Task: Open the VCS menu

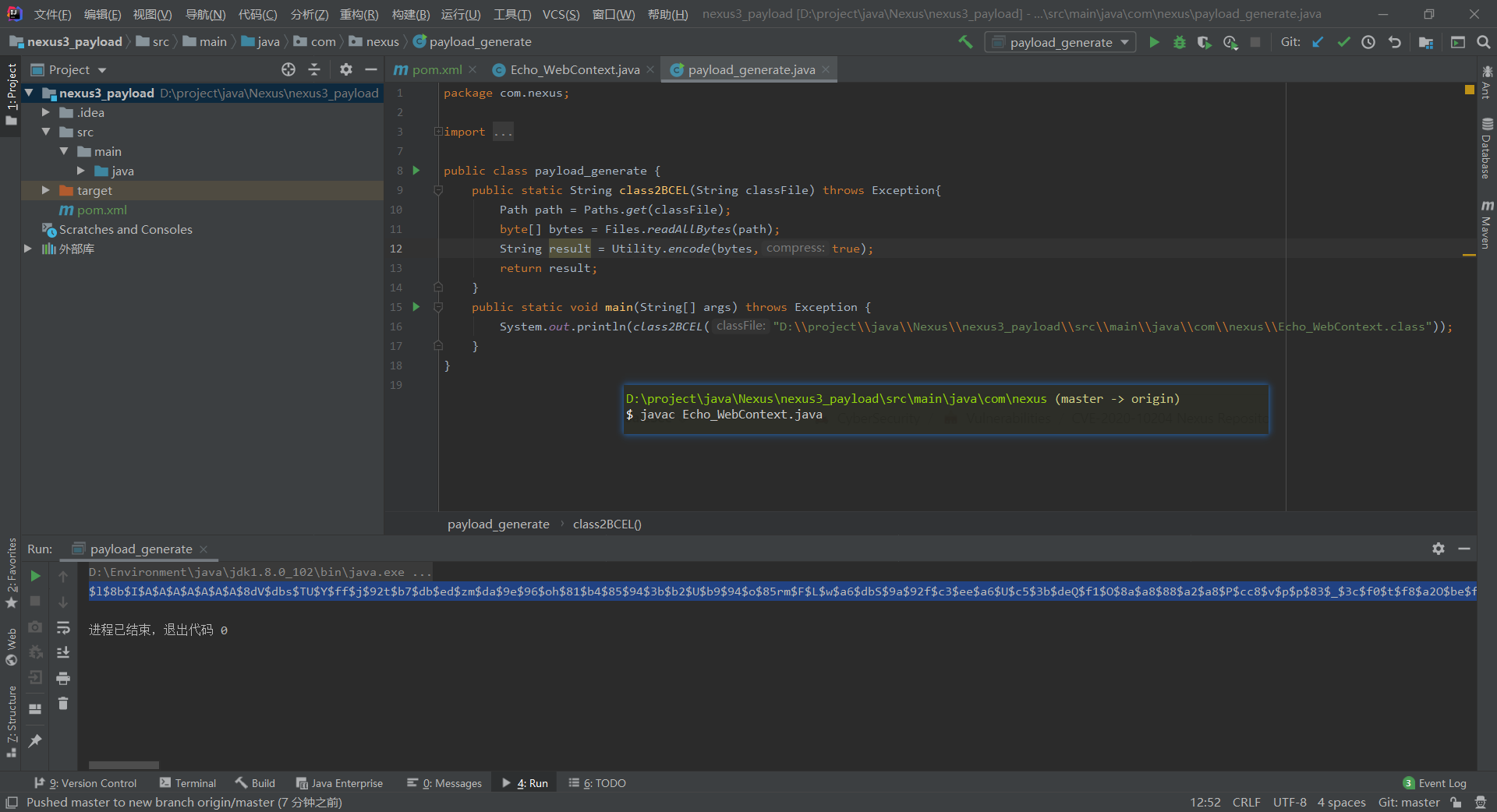Action: tap(560, 14)
